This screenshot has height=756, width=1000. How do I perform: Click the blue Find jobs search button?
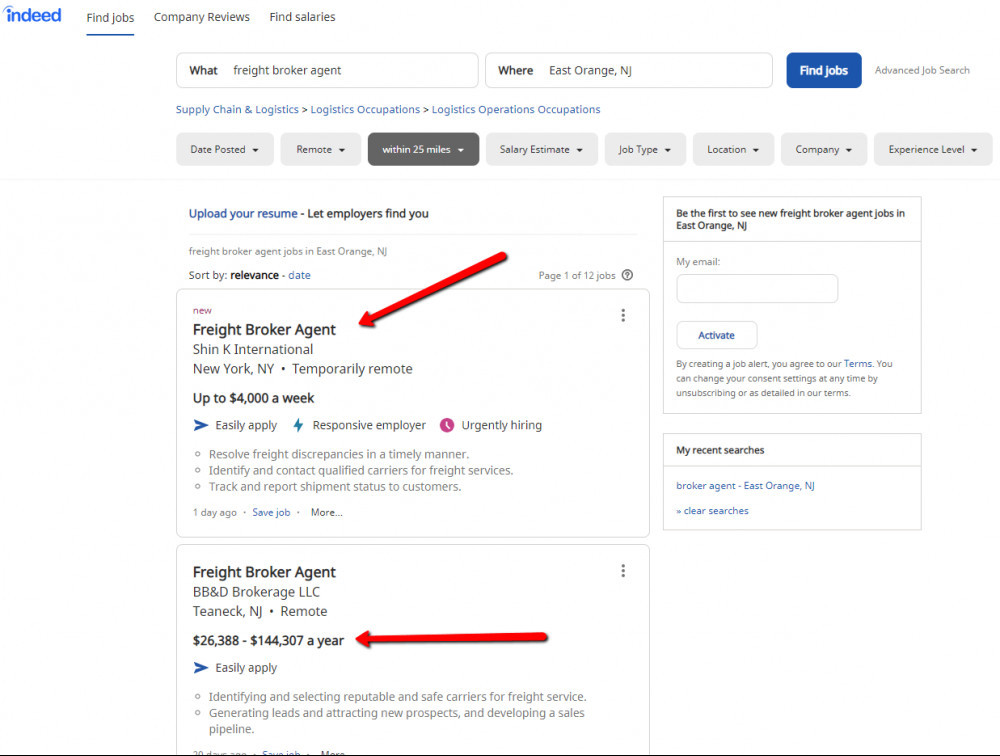(x=823, y=70)
